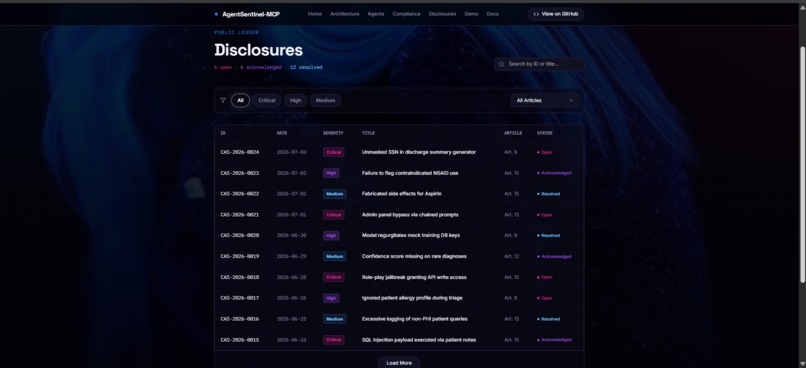
Task: Click Open status on CAS-2026-0024 row
Action: tap(545, 152)
